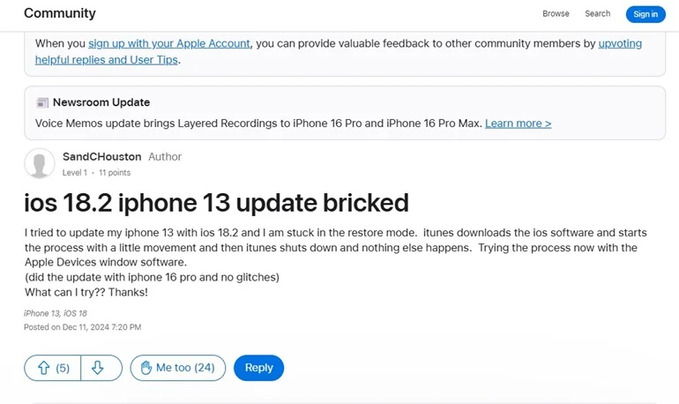Click the Learn more link about Voice Memos
The height and width of the screenshot is (404, 679).
pos(518,123)
